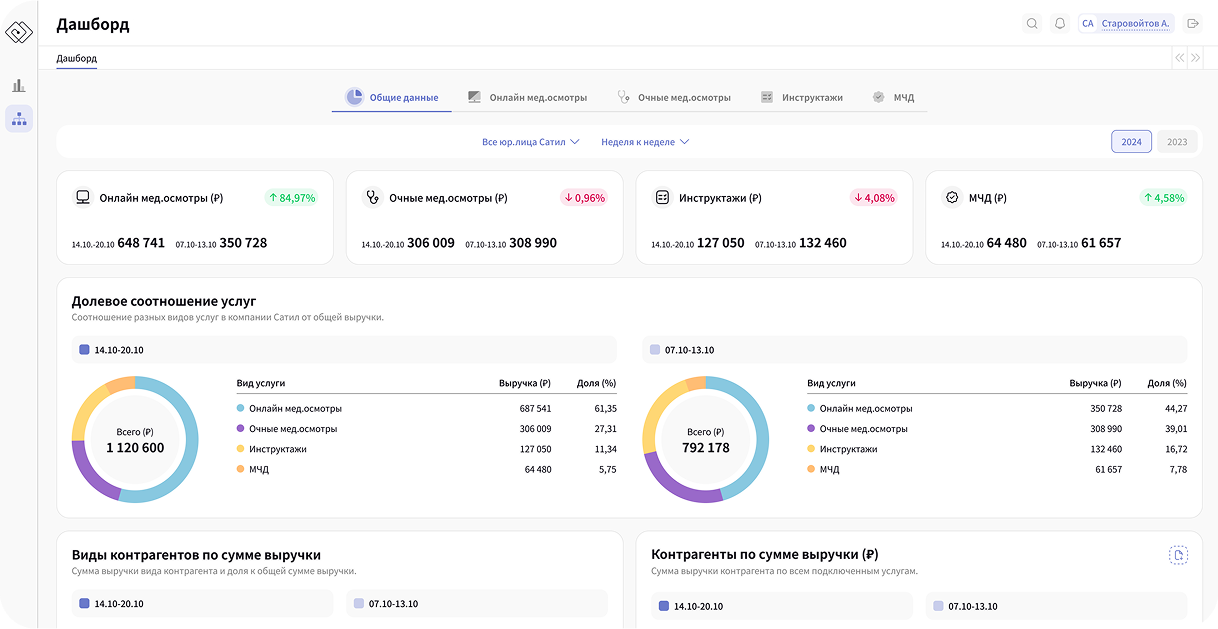Click the double left arrow icon

1180,58
